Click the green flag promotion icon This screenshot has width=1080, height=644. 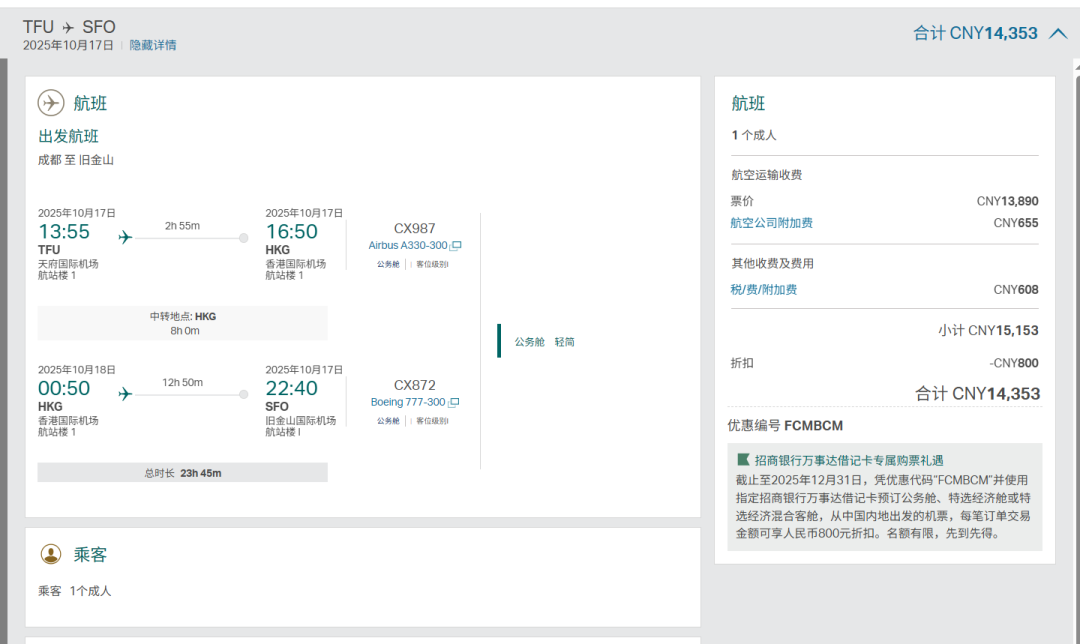[743, 460]
